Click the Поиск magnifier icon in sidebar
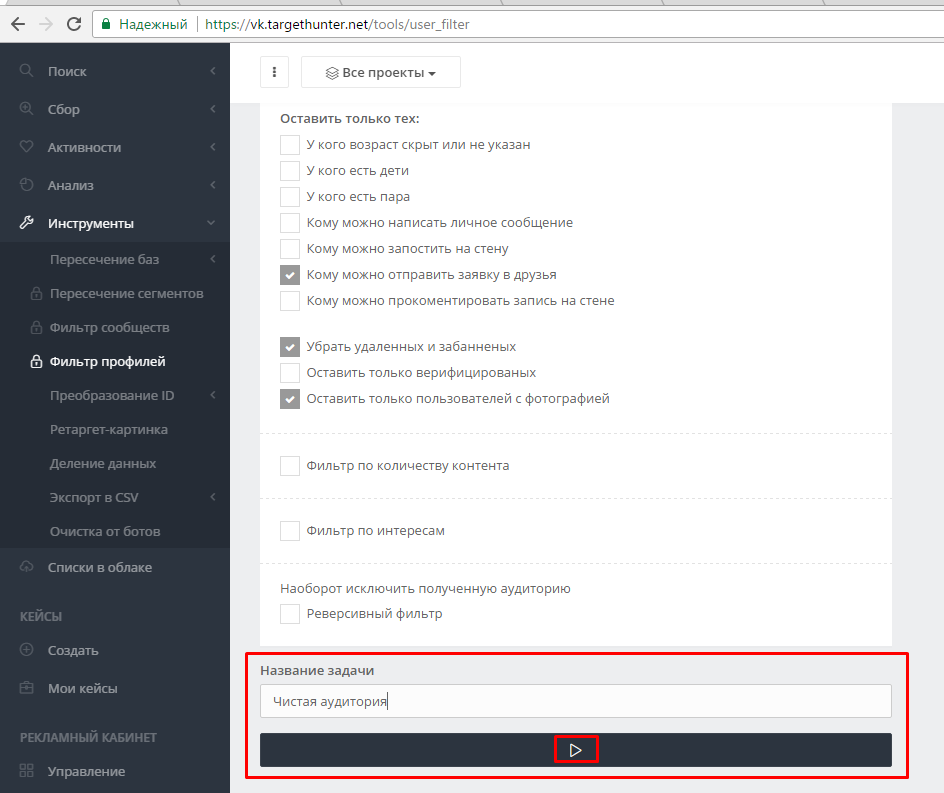Screen dimensions: 944x793 (27, 71)
